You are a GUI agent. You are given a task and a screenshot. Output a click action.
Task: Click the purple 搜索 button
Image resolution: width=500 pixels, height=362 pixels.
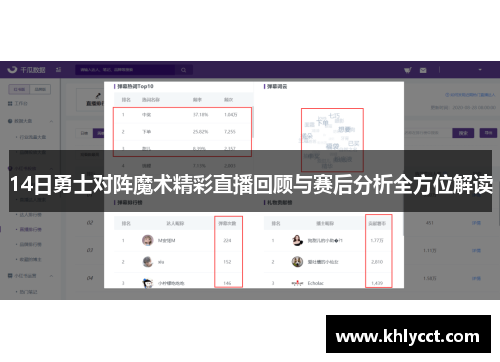pyautogui.click(x=463, y=133)
